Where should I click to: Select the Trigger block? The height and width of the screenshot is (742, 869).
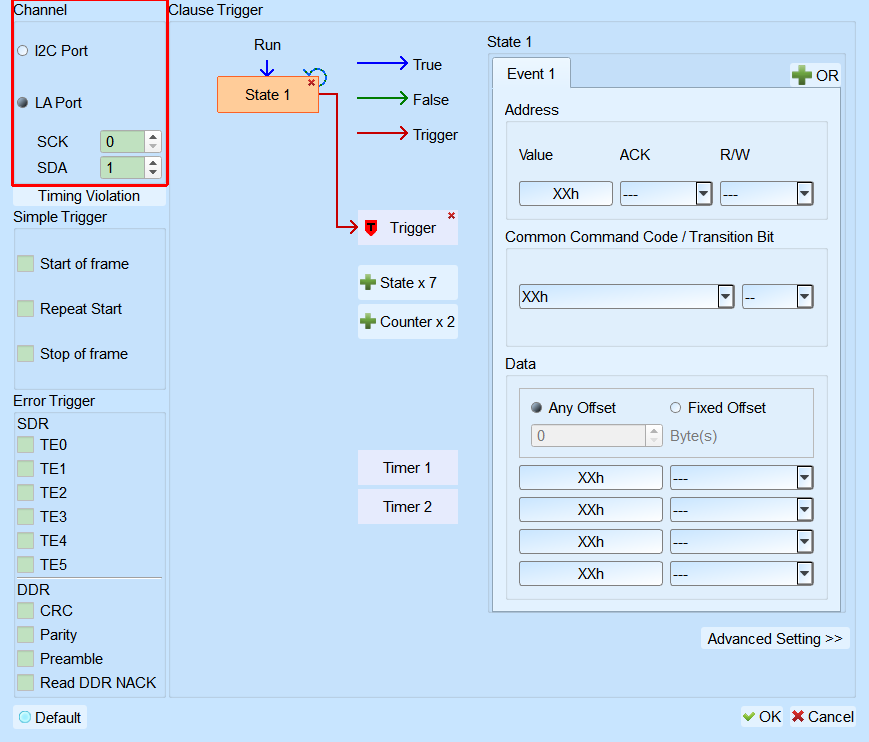point(408,228)
